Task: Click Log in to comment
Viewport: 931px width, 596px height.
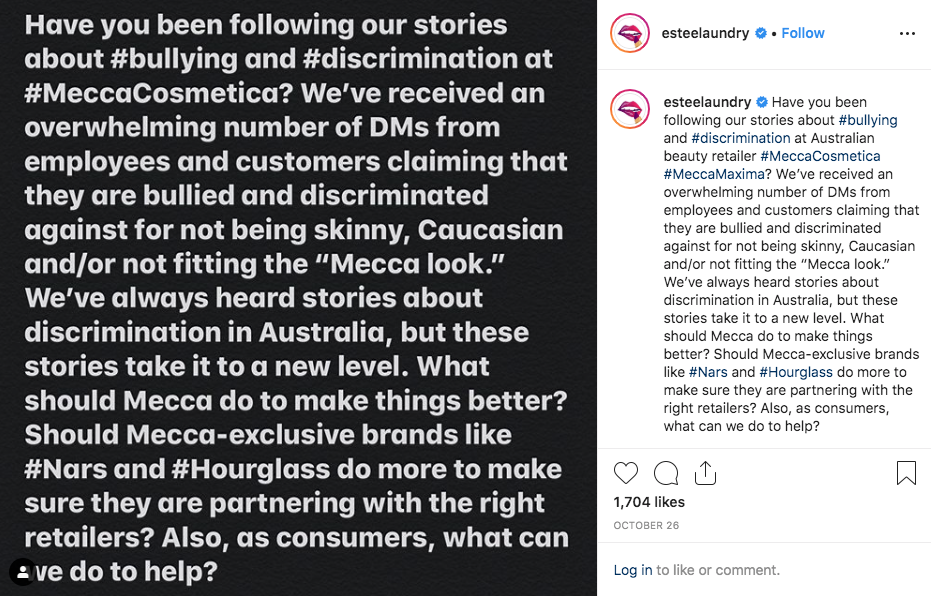Action: [x=632, y=570]
